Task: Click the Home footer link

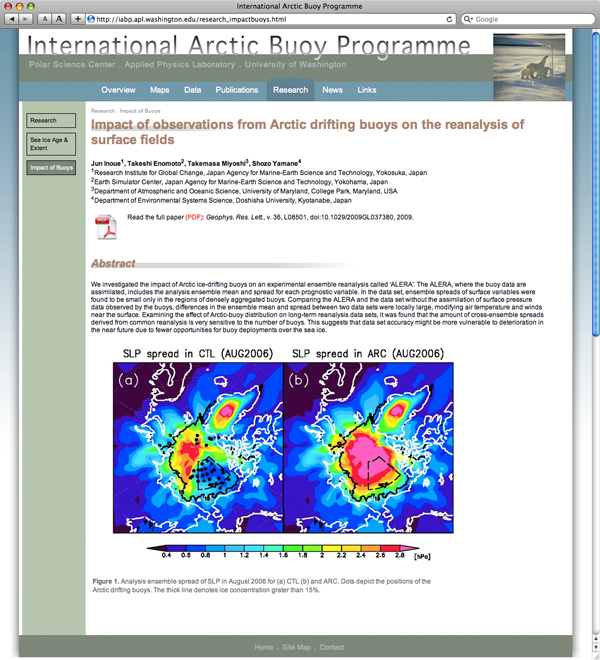Action: [264, 647]
